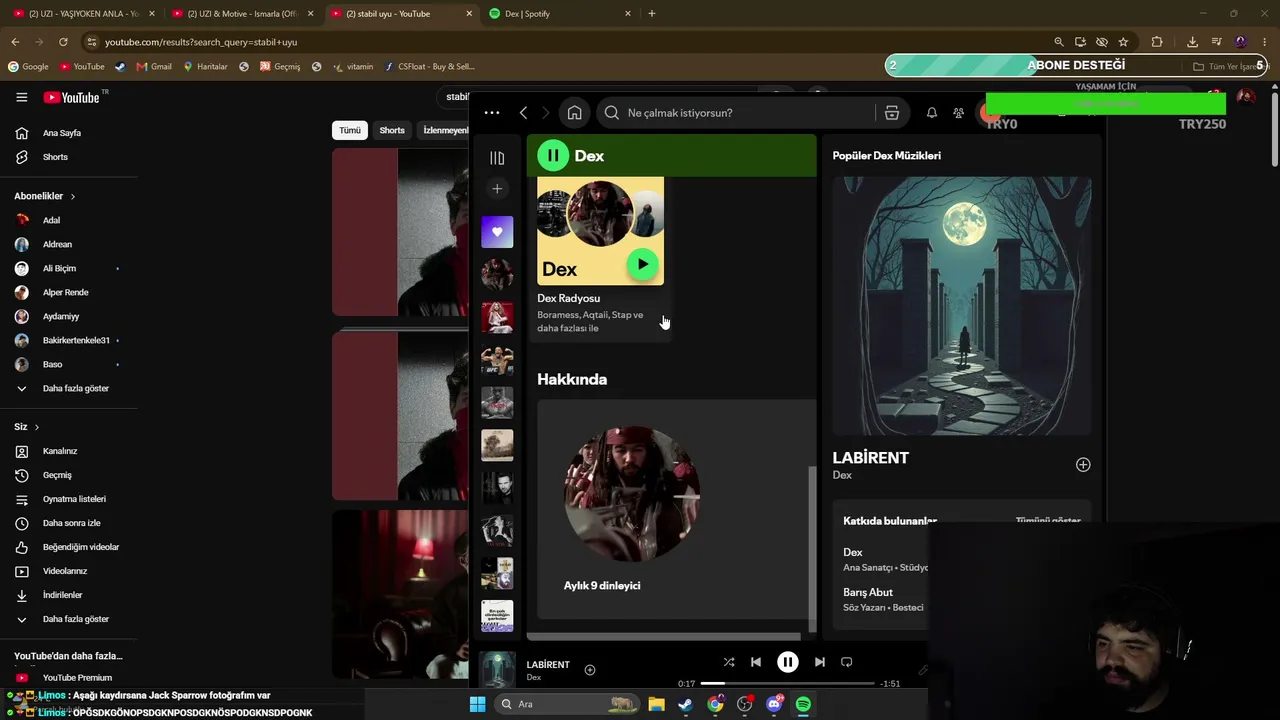Select the Barış Abut credit
Image resolution: width=1280 pixels, height=720 pixels.
click(x=868, y=592)
